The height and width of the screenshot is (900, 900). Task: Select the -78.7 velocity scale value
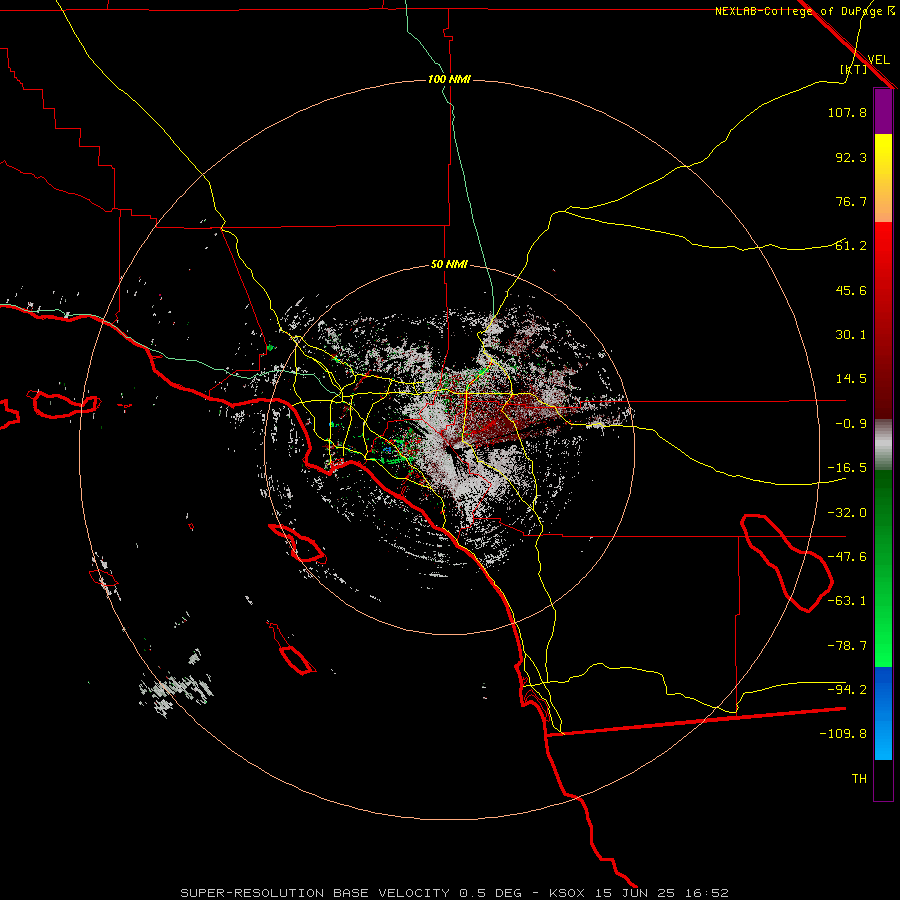(x=847, y=646)
